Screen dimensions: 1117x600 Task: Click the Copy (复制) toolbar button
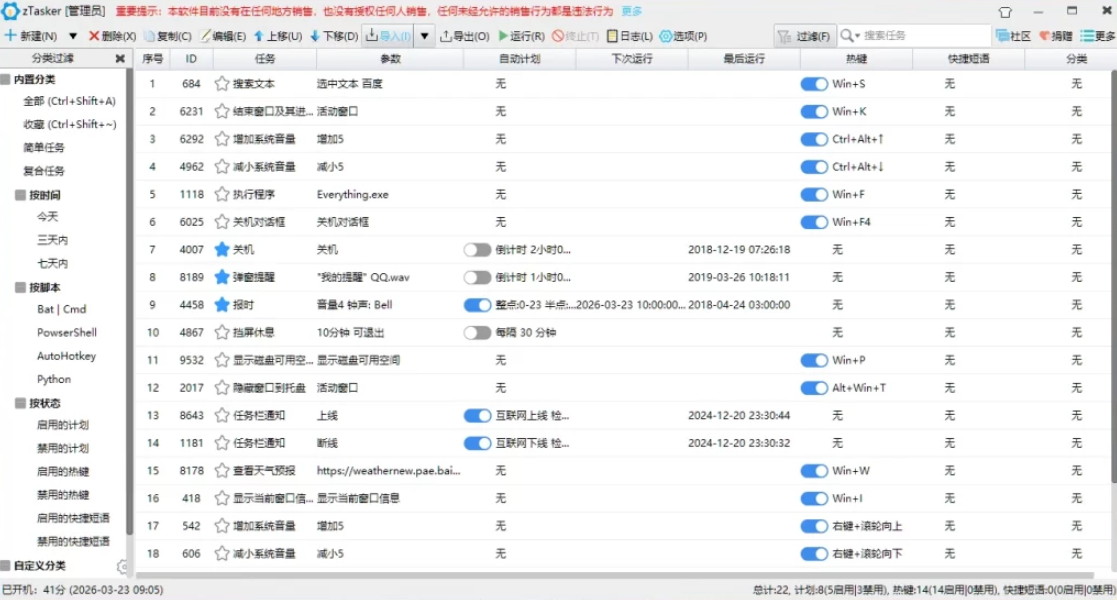pos(167,36)
